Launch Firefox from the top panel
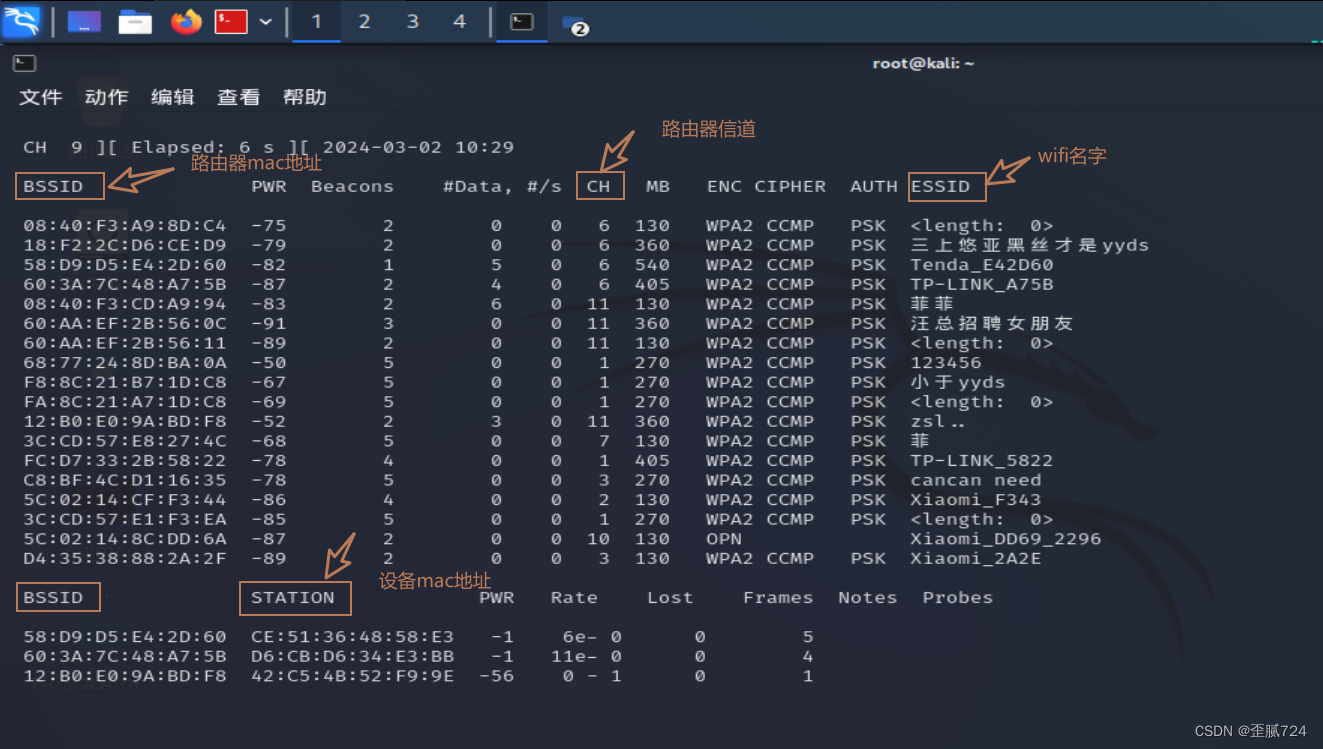This screenshot has width=1323, height=749. coord(186,21)
